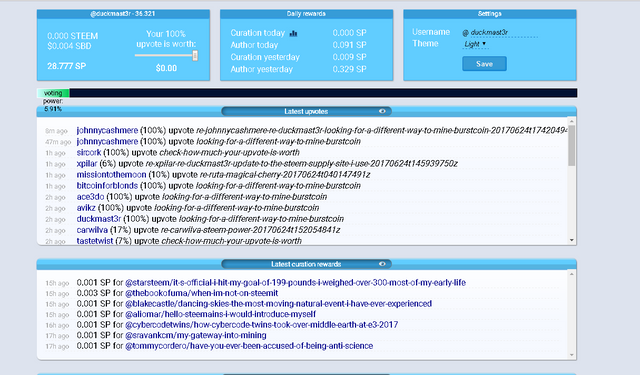Open @tommycordero anti-science post link
Image resolution: width=640 pixels, height=375 pixels.
pos(249,346)
